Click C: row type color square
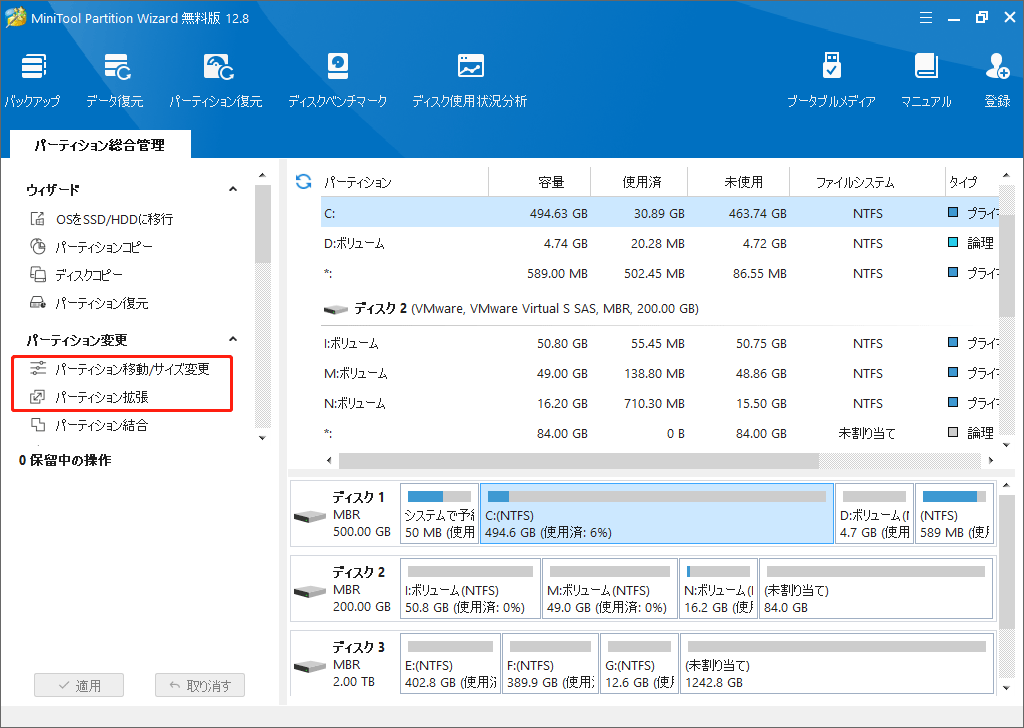Viewport: 1024px width, 728px height. pyautogui.click(x=953, y=212)
